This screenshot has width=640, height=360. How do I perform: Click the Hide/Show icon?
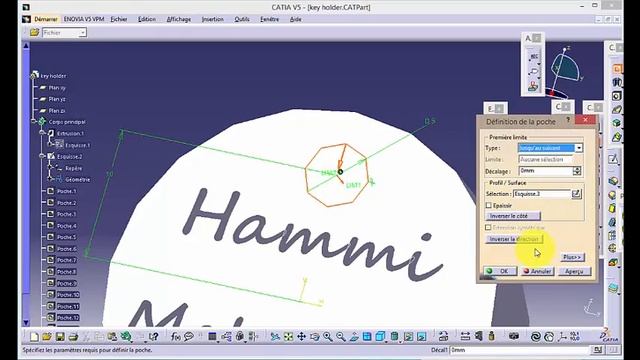(408, 337)
